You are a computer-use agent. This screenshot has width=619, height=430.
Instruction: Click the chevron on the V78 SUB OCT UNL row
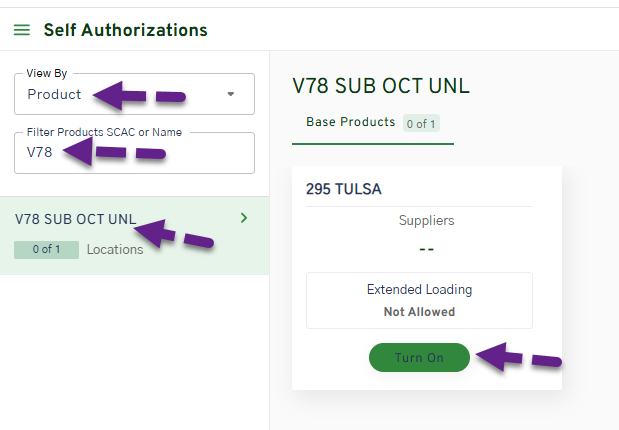pyautogui.click(x=244, y=218)
